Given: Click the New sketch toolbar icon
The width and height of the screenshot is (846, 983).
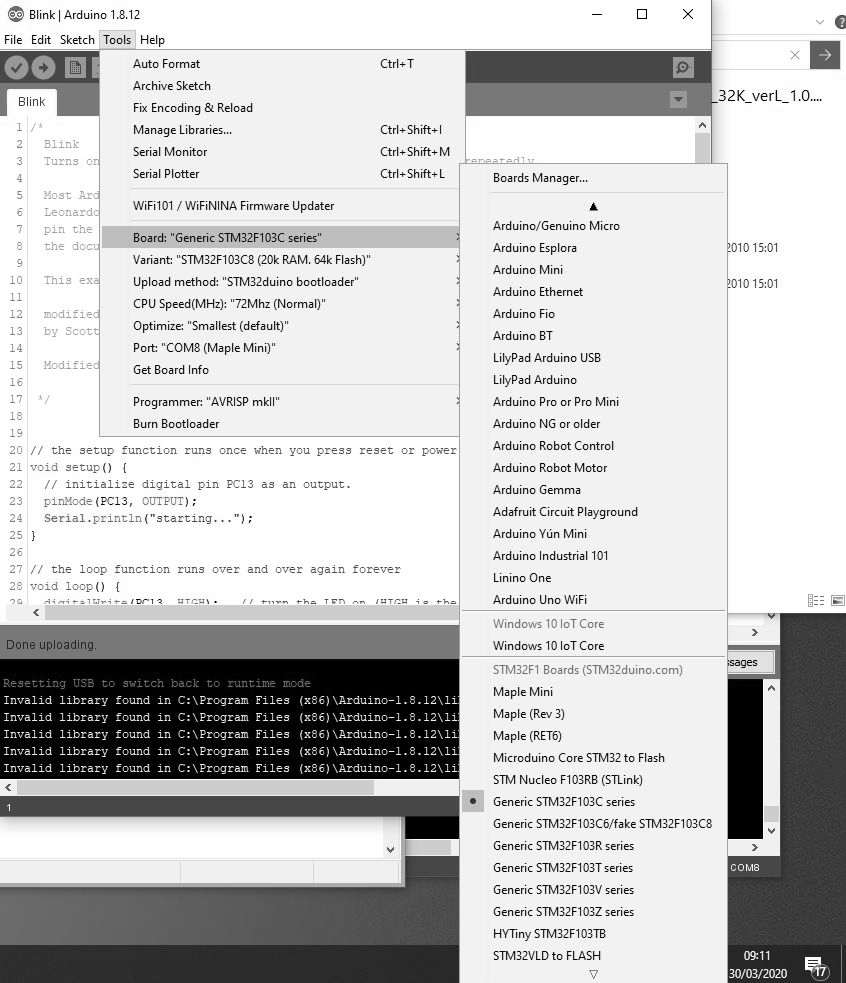Looking at the screenshot, I should (75, 67).
